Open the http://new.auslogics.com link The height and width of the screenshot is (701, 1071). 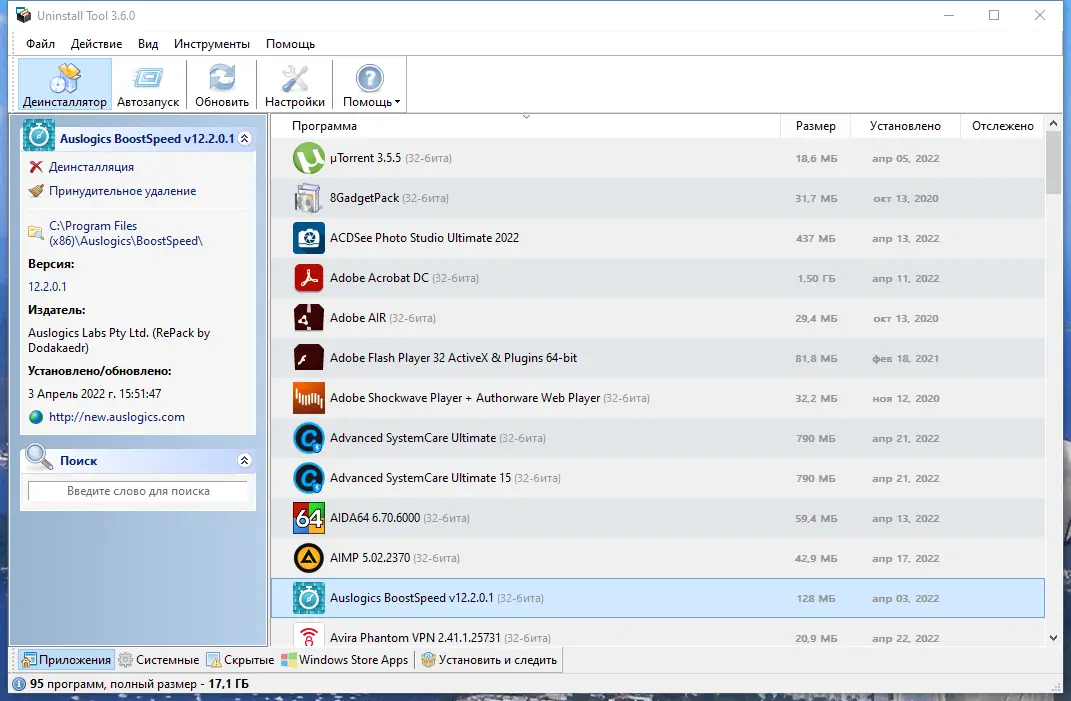[x=117, y=417]
